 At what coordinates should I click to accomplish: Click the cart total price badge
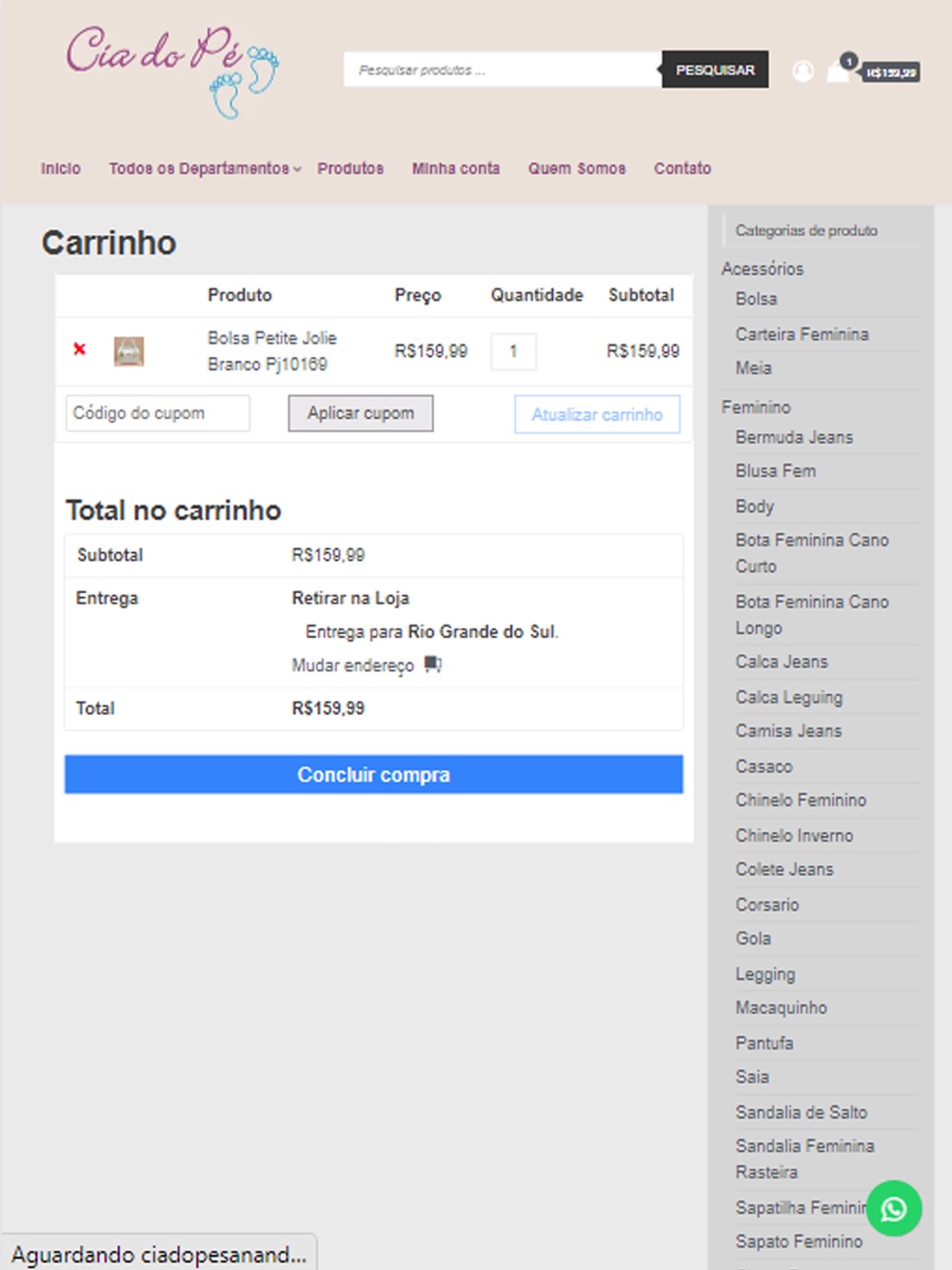coord(891,72)
